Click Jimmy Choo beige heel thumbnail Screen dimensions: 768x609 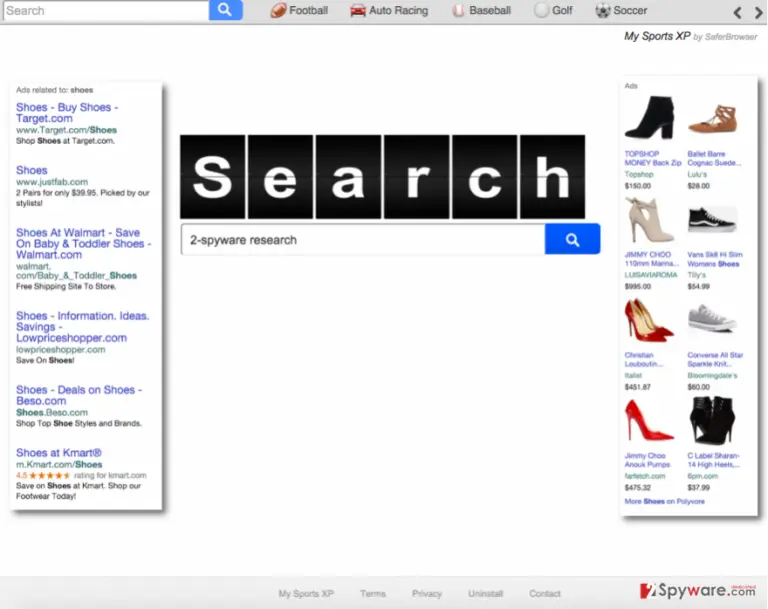coord(648,220)
